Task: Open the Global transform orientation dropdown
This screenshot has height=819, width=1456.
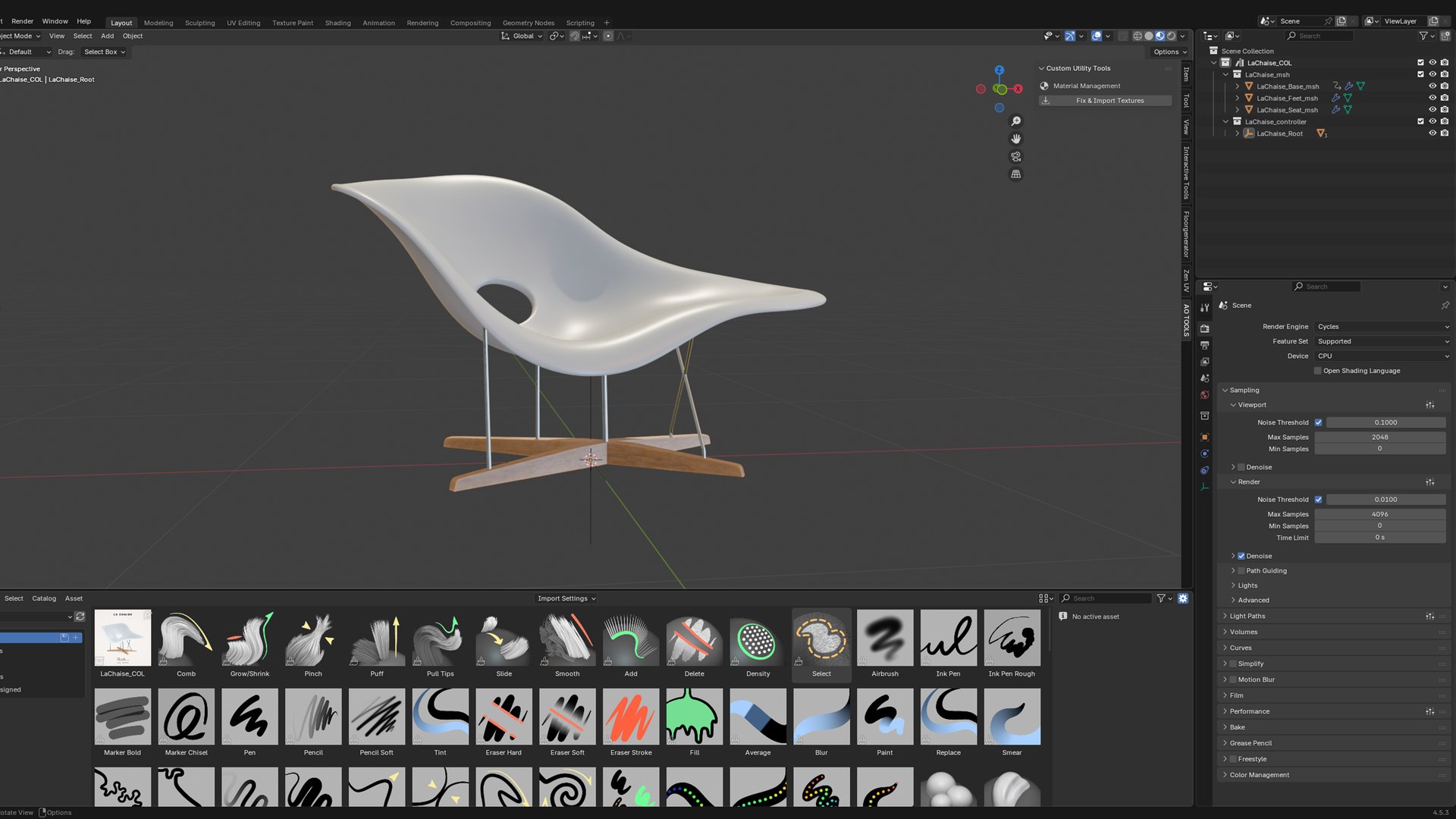Action: pos(522,36)
